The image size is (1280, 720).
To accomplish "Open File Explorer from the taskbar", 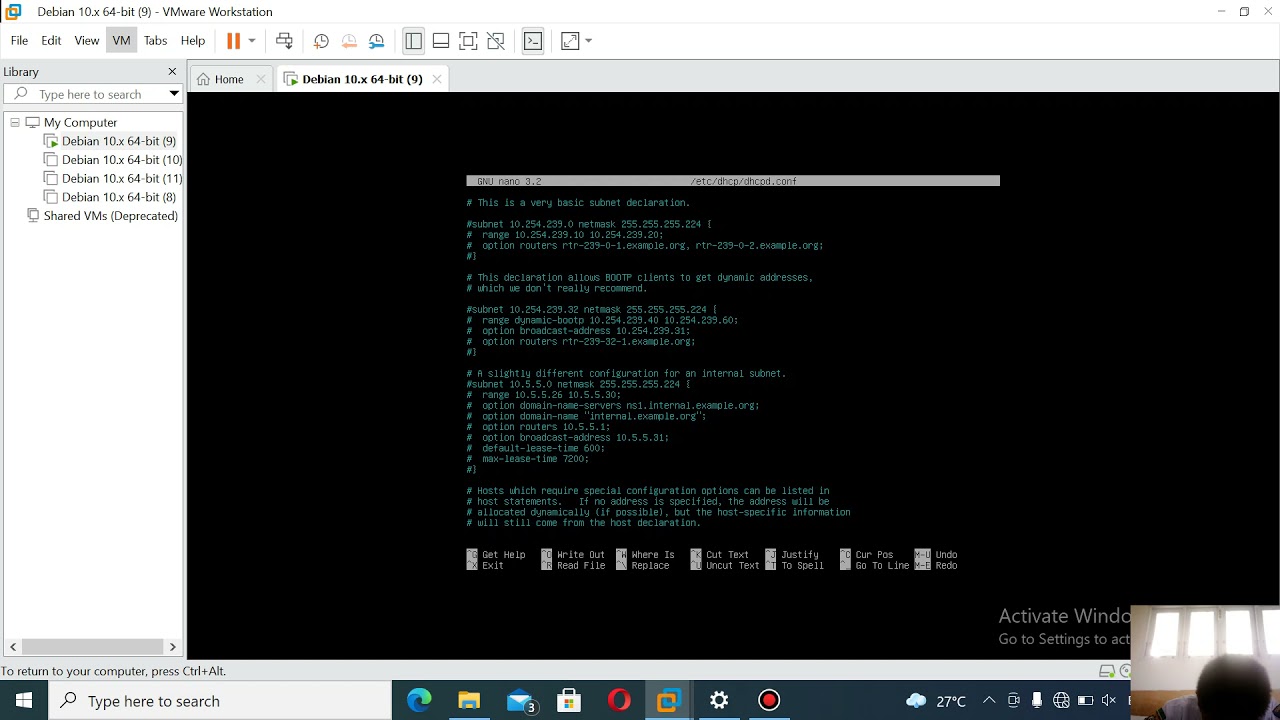I will [x=469, y=701].
